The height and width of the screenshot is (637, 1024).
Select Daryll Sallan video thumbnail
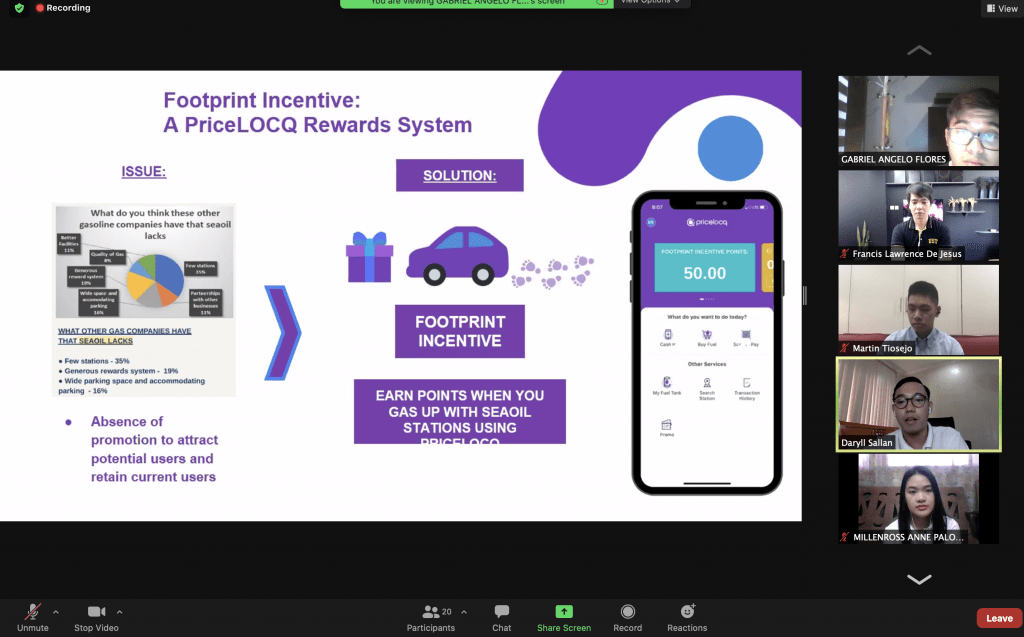(x=918, y=404)
